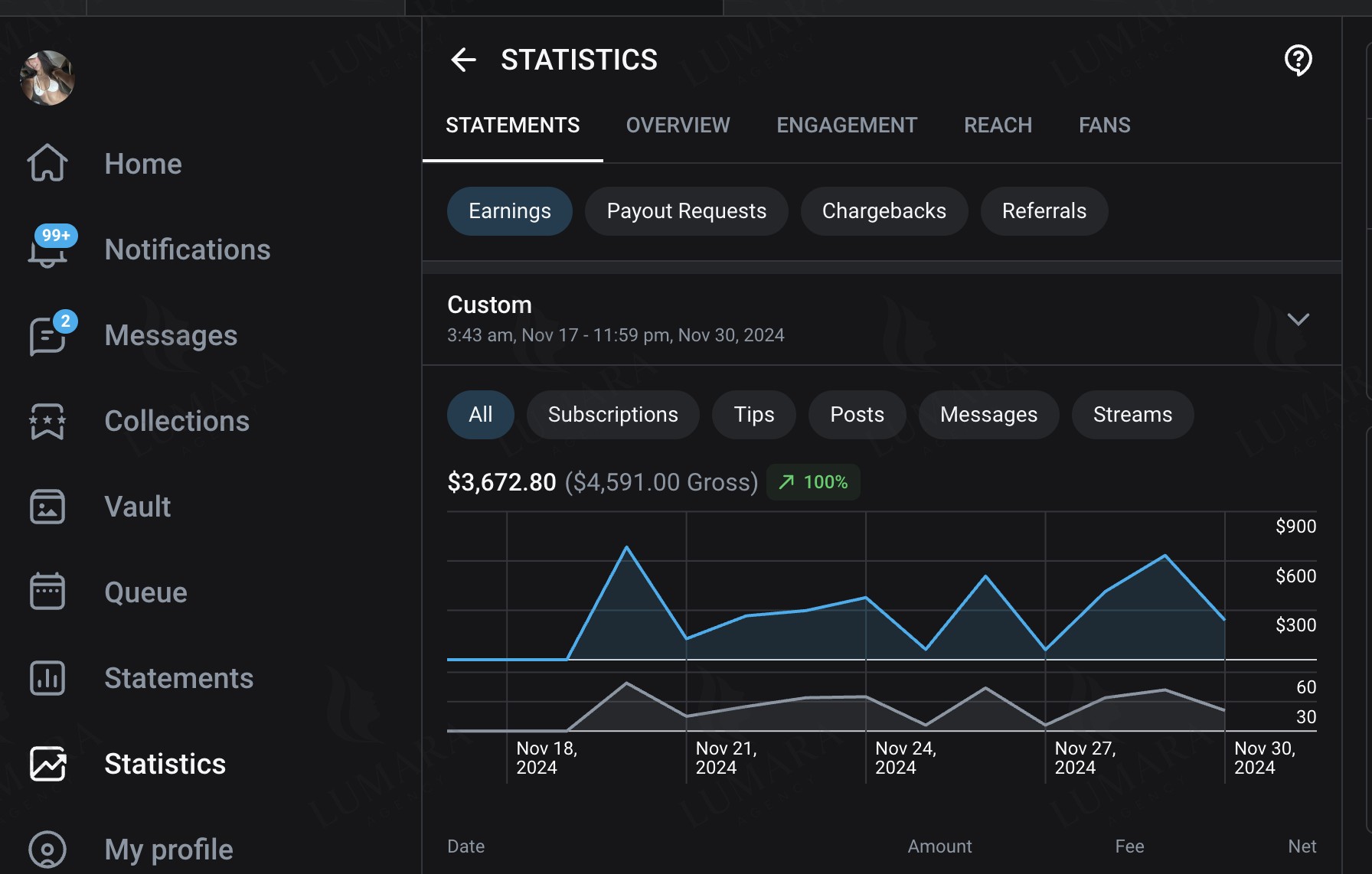
Task: Open Vault label in sidebar
Action: 138,507
